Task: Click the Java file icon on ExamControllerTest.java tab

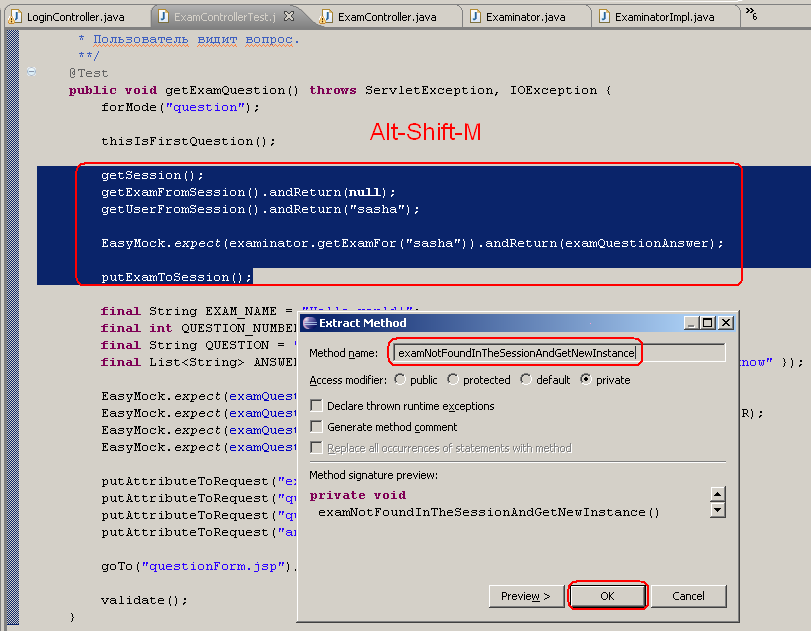Action: (164, 16)
